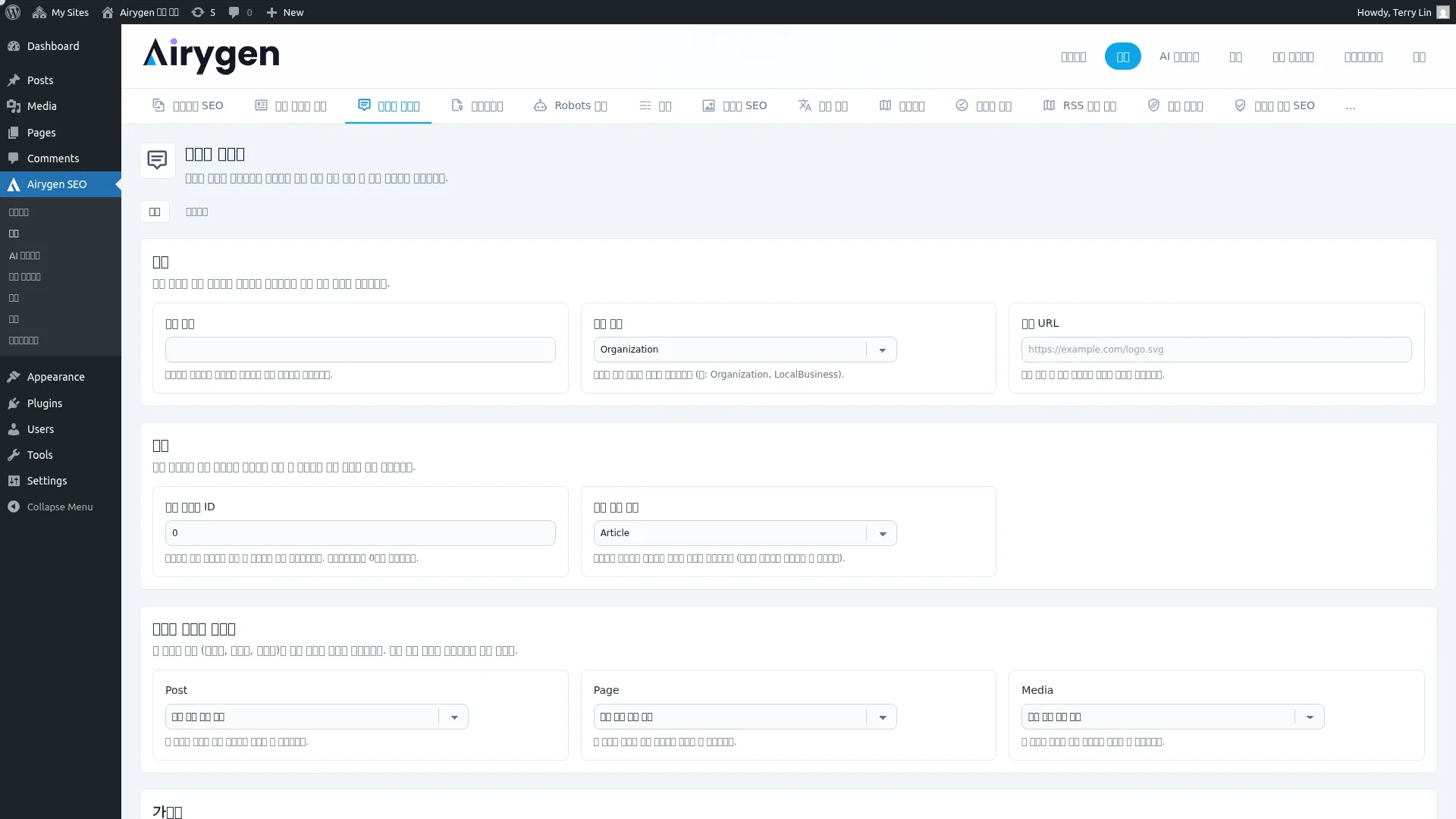Select the AI item in header navigation

point(1178,56)
